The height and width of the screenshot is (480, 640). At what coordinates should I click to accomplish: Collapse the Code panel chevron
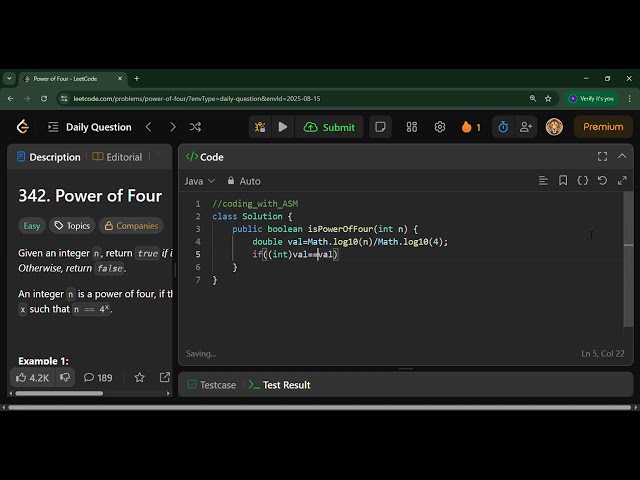coord(622,156)
